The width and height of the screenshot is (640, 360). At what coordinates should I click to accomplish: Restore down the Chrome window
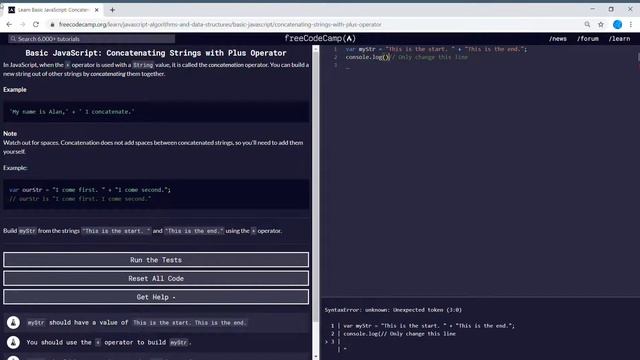tap(611, 9)
